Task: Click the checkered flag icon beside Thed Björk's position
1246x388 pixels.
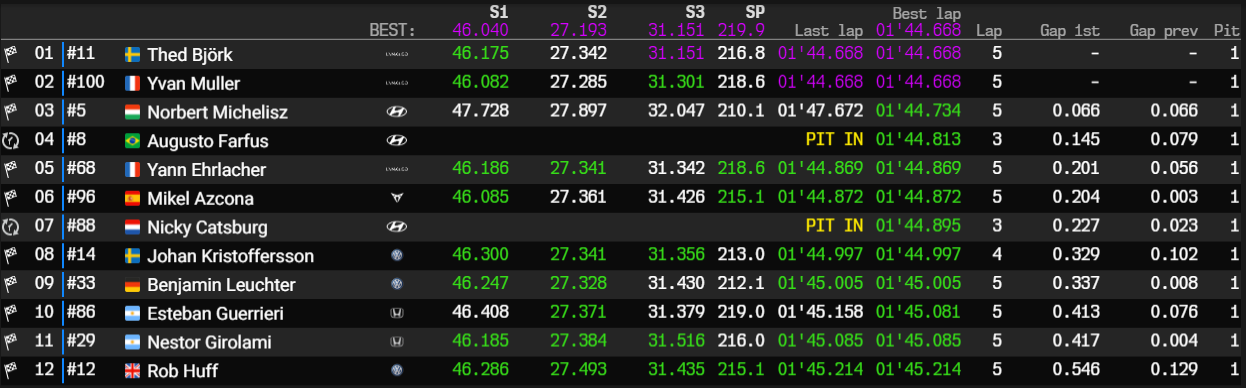Action: (x=12, y=54)
